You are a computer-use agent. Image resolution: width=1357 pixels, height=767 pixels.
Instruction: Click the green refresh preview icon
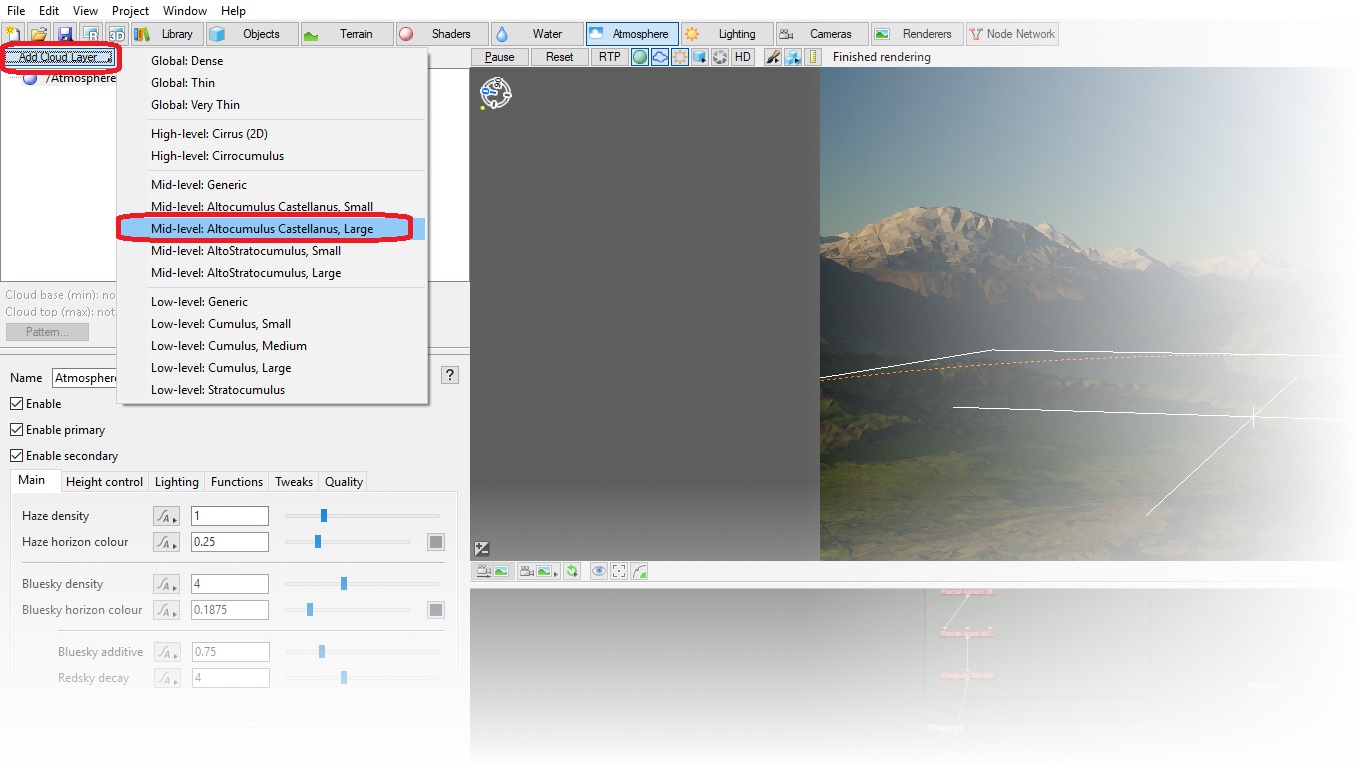(572, 571)
